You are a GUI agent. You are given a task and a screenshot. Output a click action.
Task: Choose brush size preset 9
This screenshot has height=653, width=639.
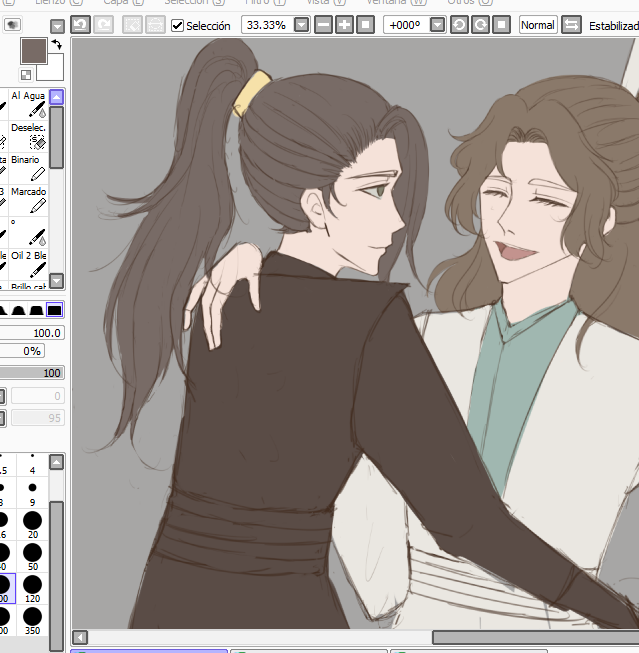[x=32, y=493]
